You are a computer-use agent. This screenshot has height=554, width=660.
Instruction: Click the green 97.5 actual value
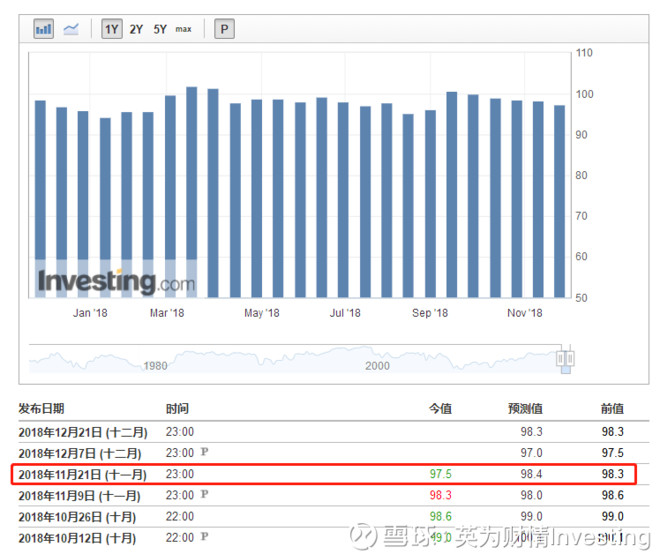[440, 474]
